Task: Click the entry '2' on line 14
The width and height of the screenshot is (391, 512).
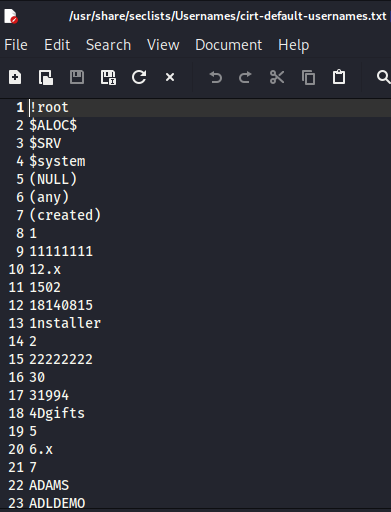Action: coord(33,341)
